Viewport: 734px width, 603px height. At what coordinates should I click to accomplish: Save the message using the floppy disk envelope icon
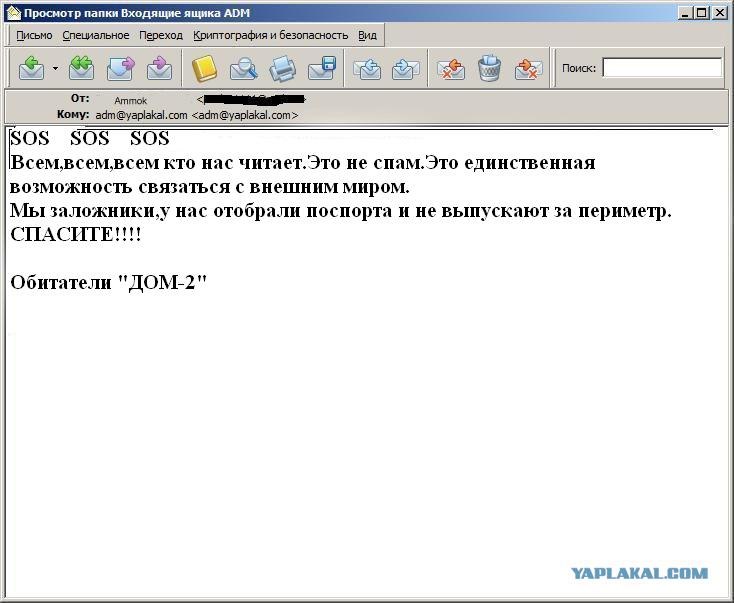(322, 68)
